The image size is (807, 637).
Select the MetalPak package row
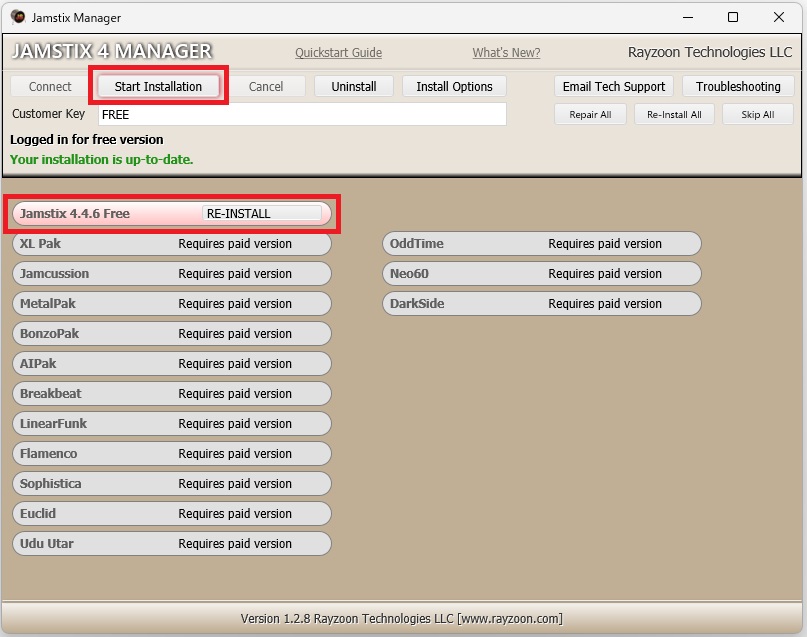coord(171,304)
